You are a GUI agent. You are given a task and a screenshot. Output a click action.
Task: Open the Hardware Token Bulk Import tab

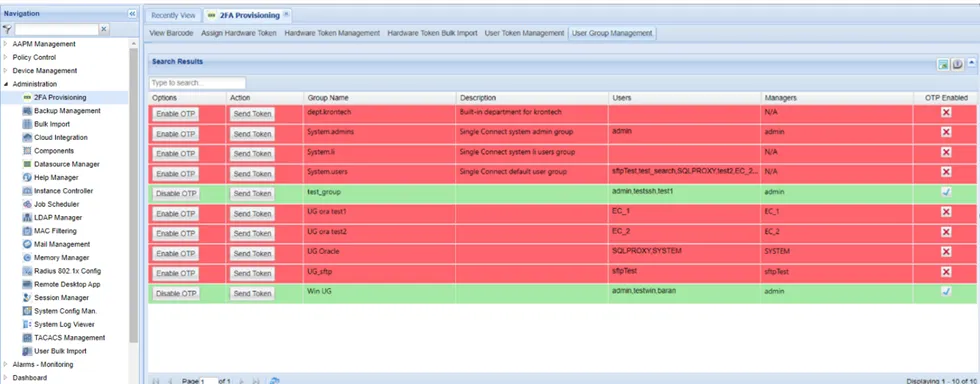(432, 33)
